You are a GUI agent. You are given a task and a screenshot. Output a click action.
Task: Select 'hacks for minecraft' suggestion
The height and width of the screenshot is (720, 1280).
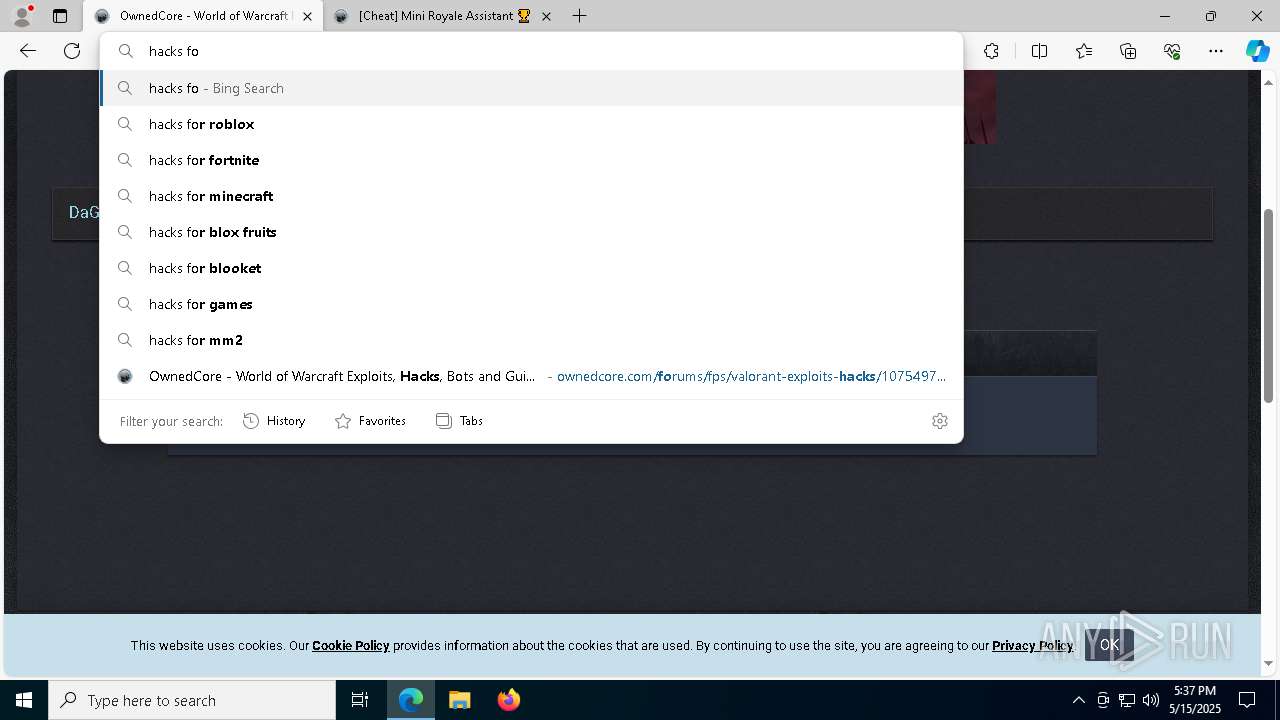(531, 196)
